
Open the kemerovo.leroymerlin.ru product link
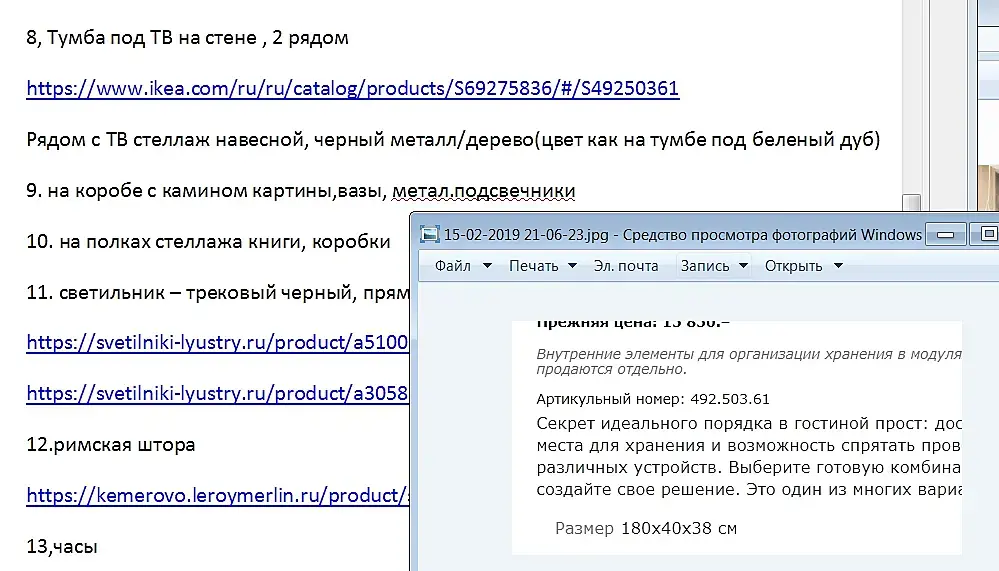[x=217, y=495]
